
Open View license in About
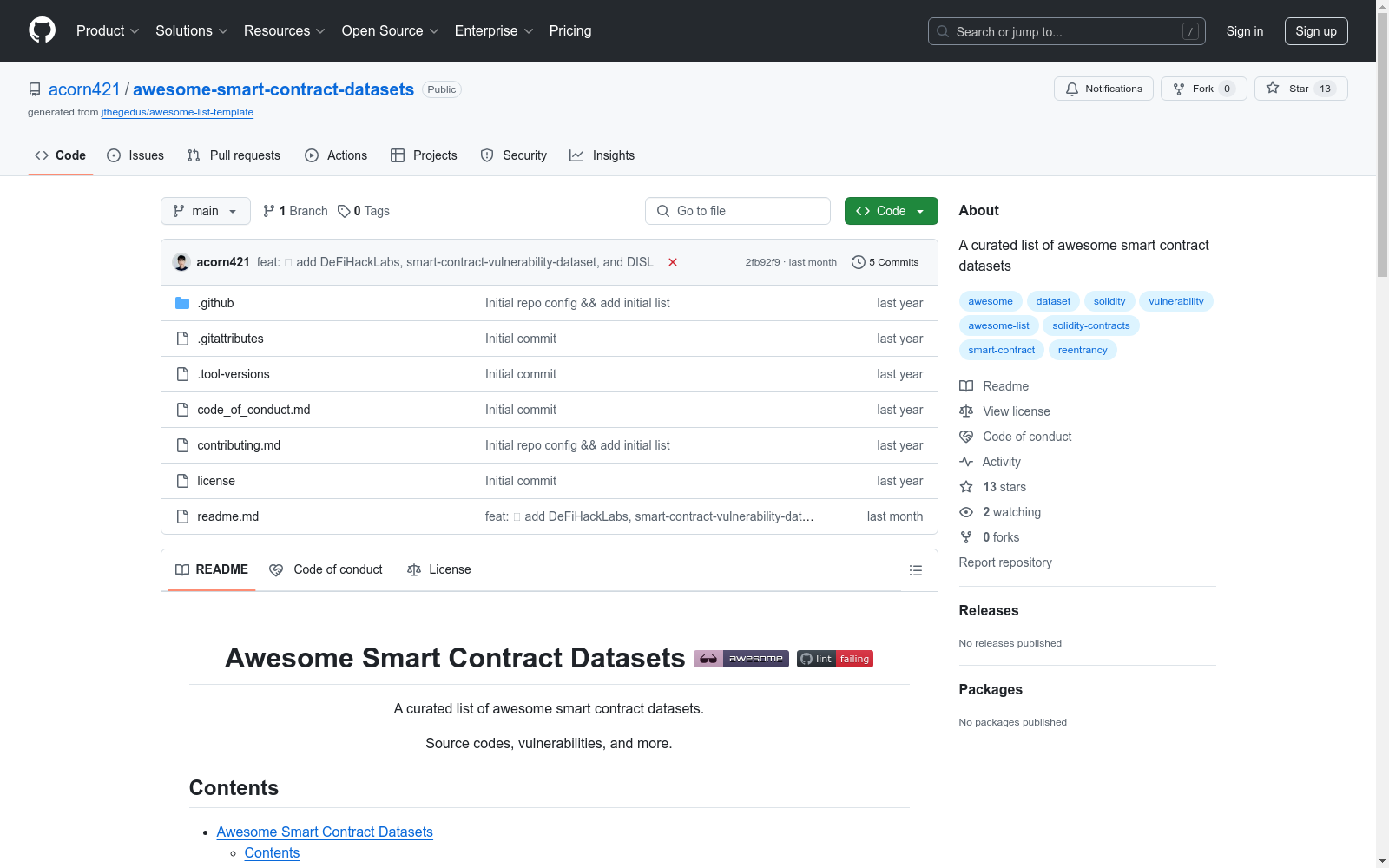(x=1005, y=411)
